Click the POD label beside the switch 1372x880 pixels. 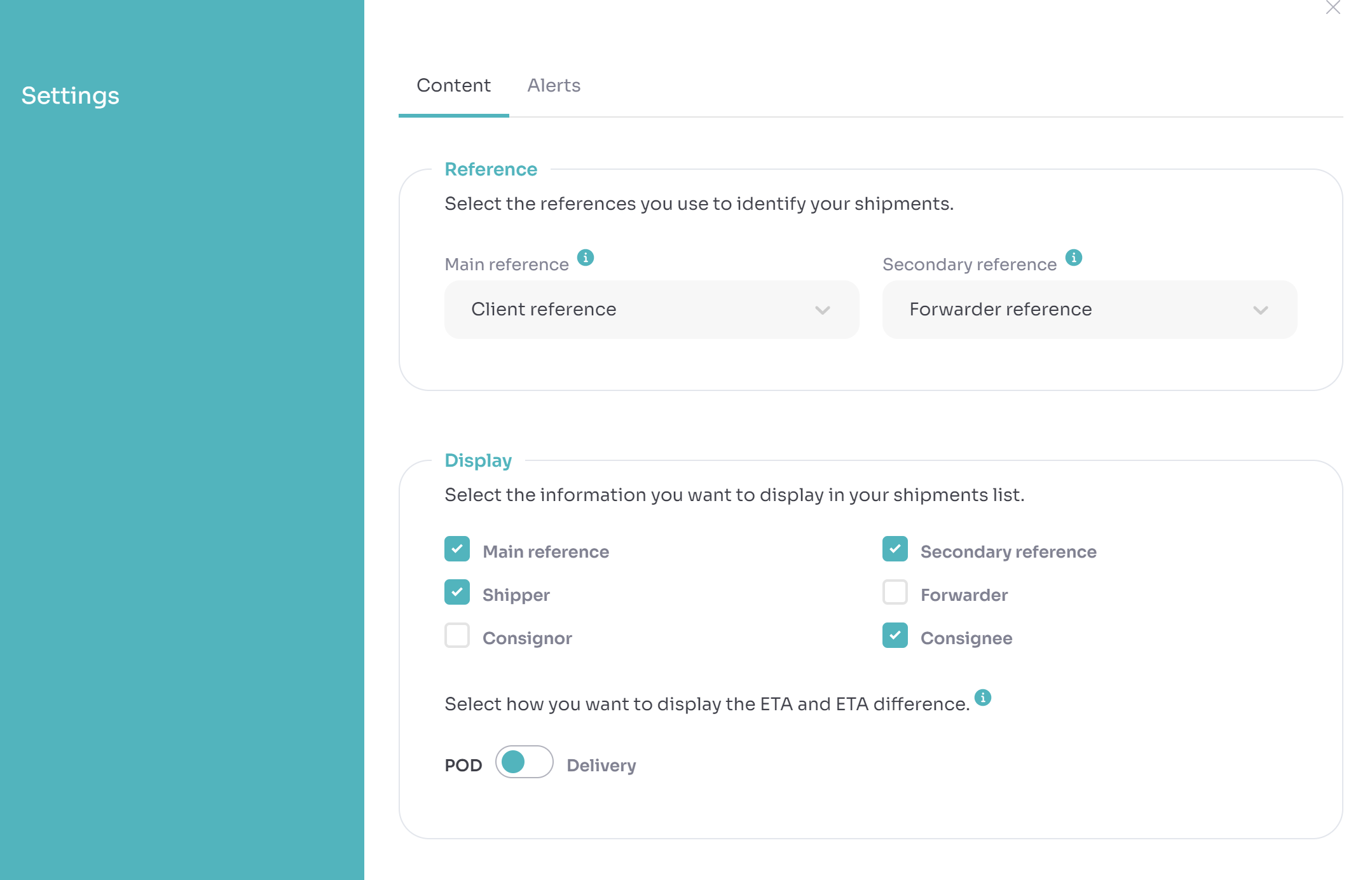click(463, 766)
